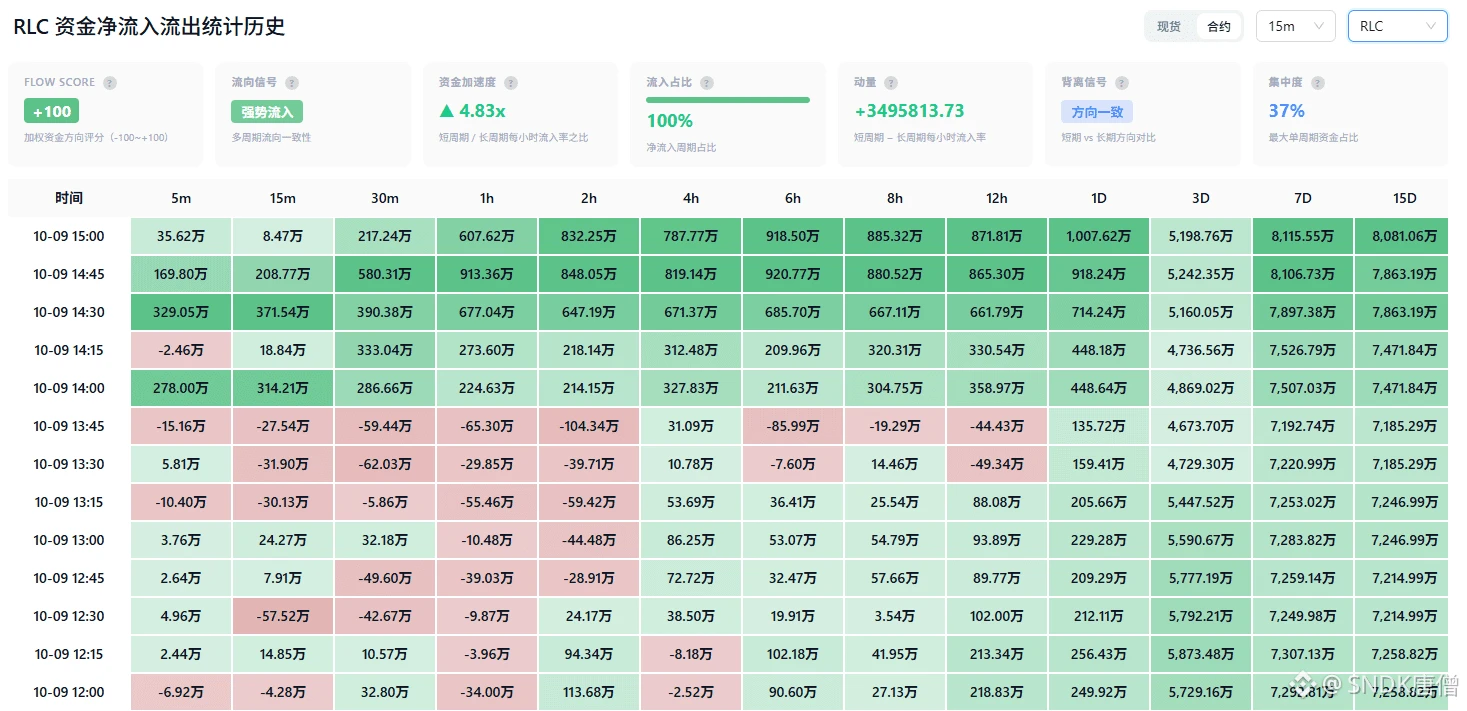Click the question mark beside 流向信号

point(292,83)
